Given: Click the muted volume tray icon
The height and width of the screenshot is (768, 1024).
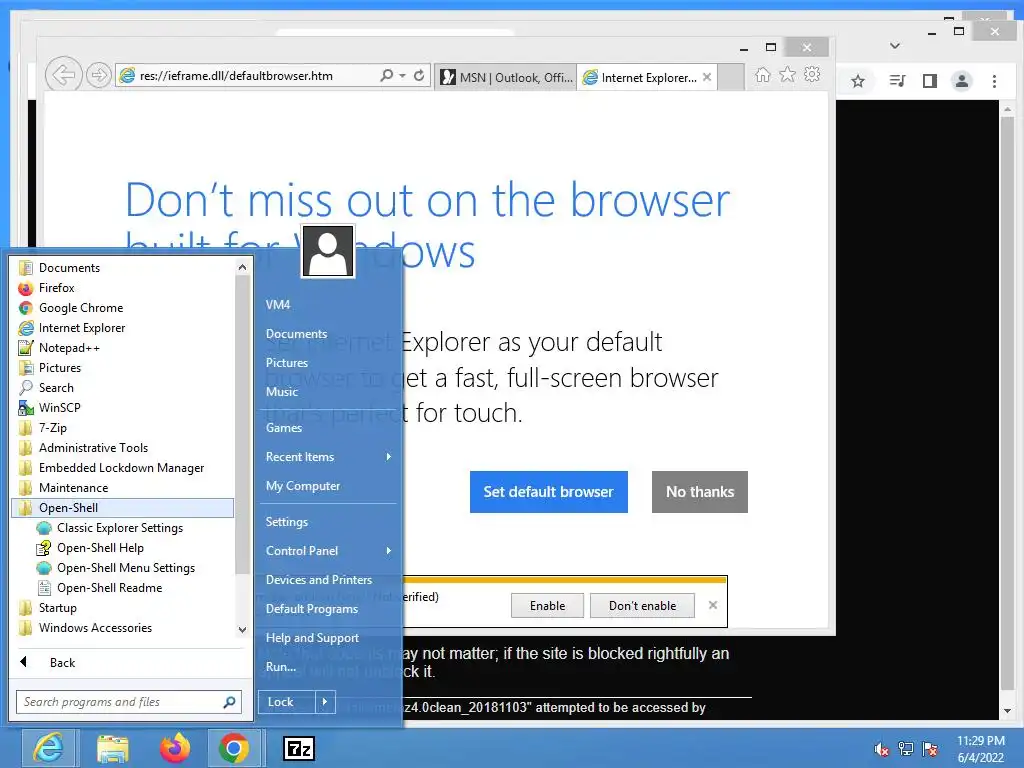Looking at the screenshot, I should [x=882, y=749].
